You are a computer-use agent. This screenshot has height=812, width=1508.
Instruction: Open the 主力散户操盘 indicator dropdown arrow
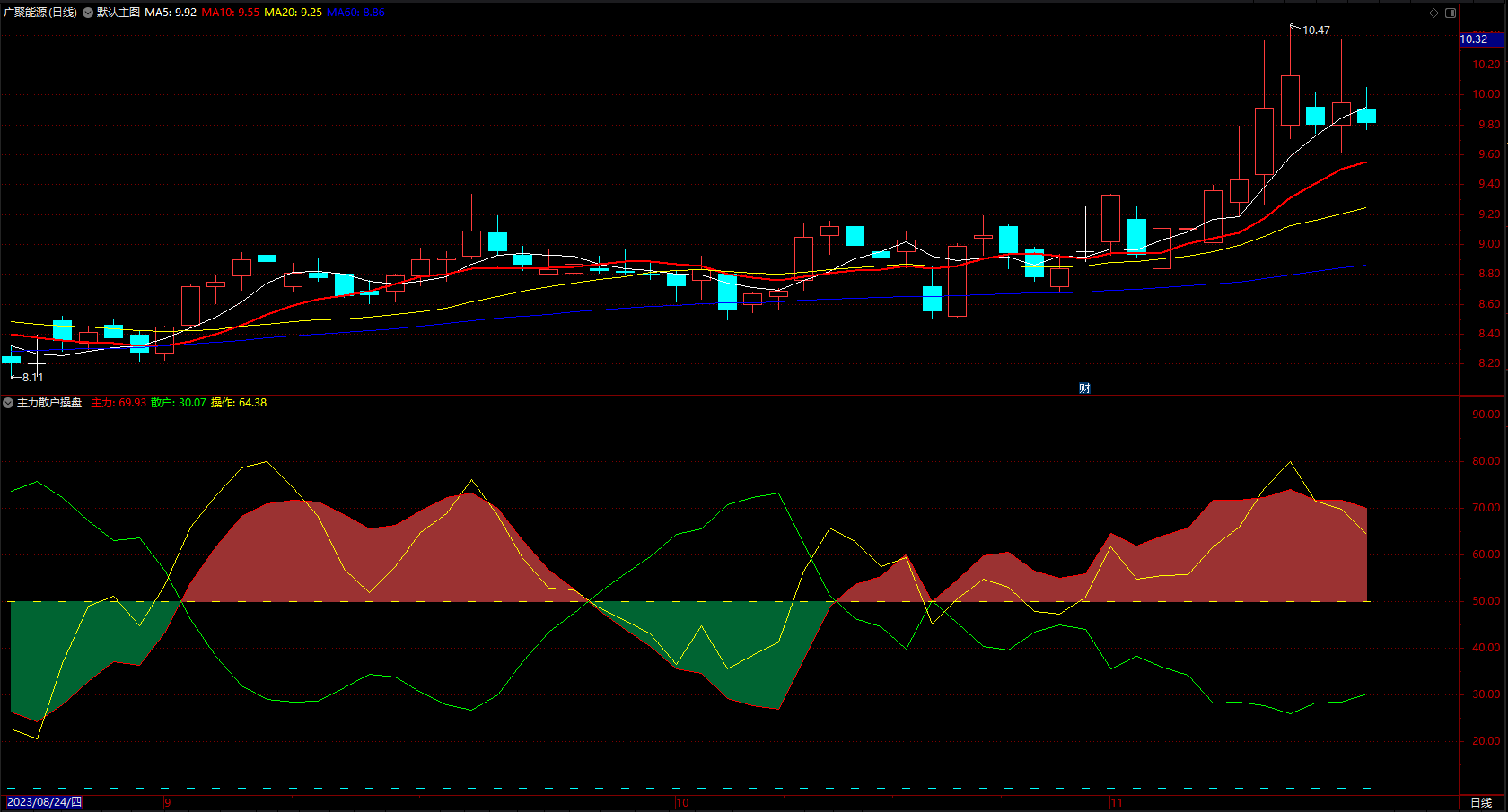[8, 403]
